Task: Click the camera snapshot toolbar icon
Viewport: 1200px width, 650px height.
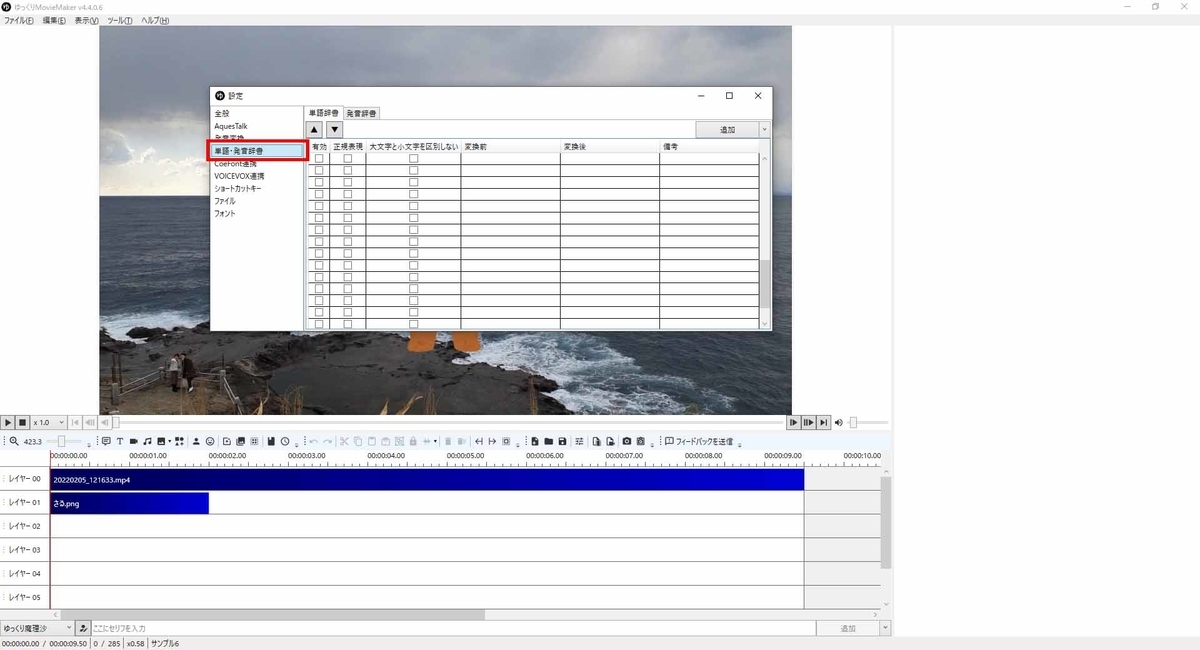Action: coord(627,441)
